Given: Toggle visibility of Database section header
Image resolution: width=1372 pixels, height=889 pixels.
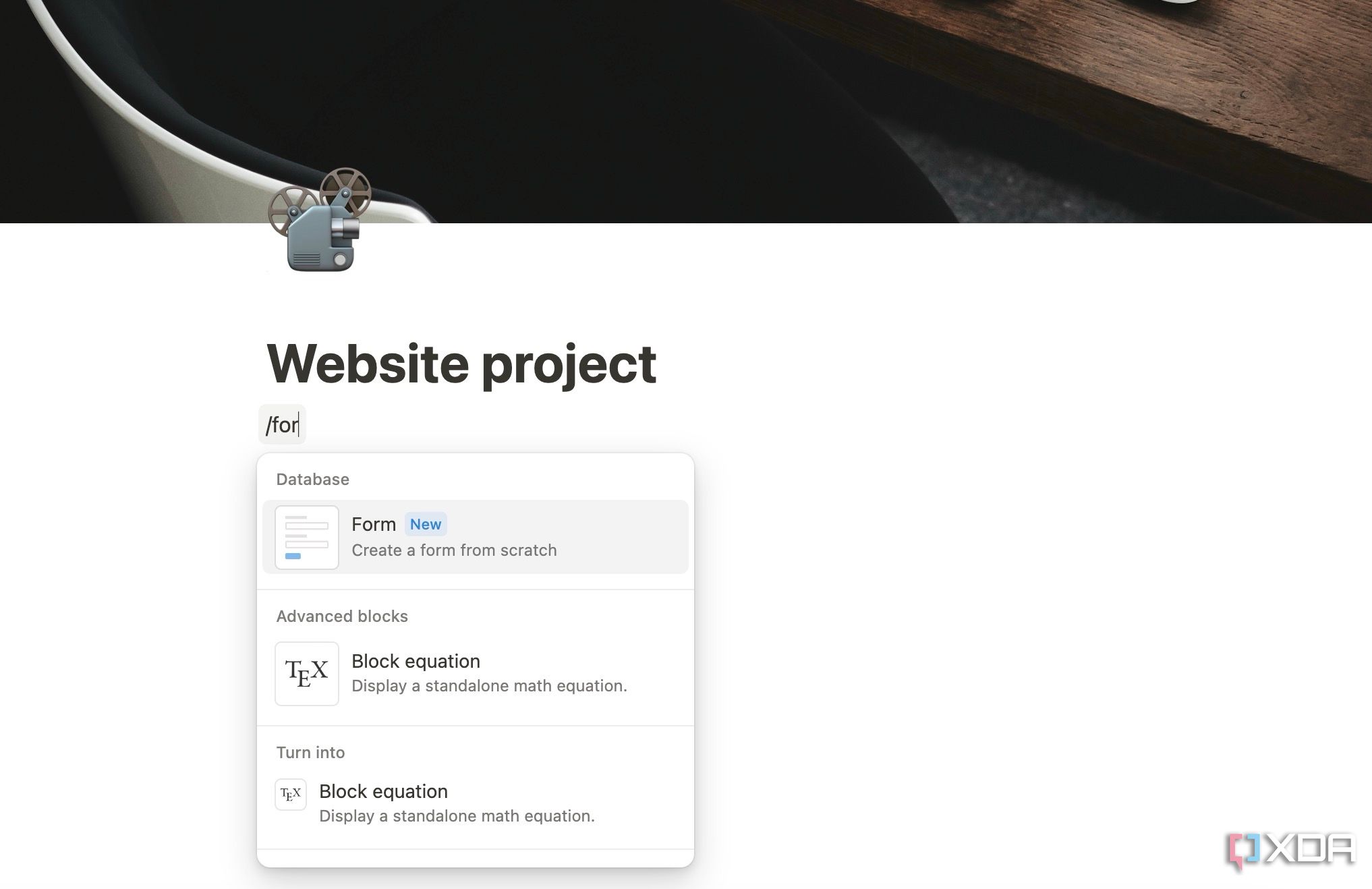Looking at the screenshot, I should [x=312, y=479].
